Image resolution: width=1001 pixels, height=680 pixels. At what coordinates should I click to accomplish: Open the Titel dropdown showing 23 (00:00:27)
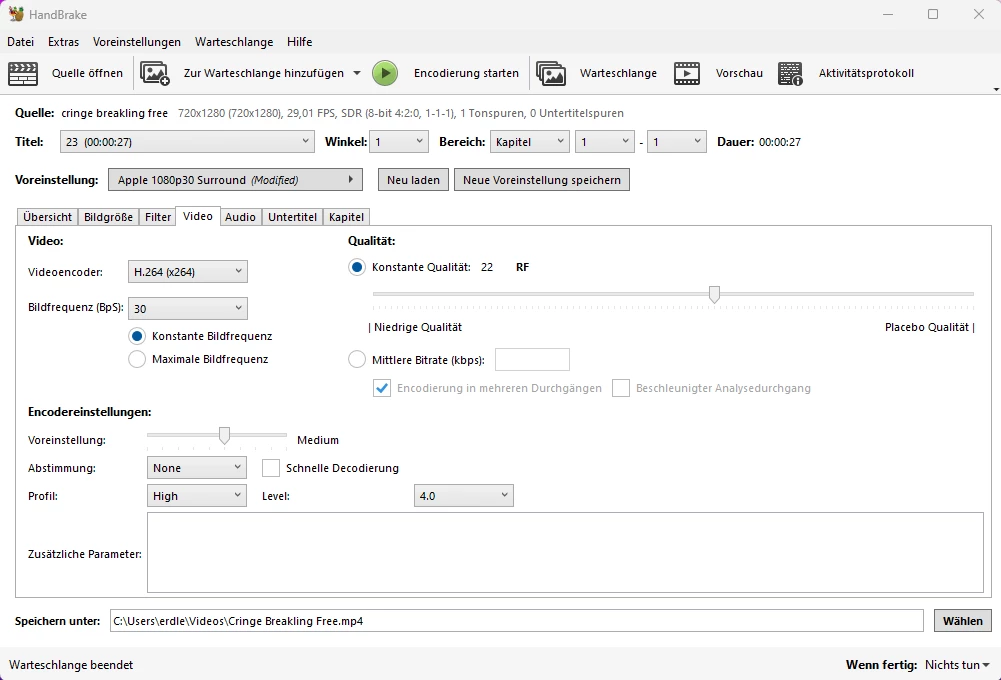point(187,142)
